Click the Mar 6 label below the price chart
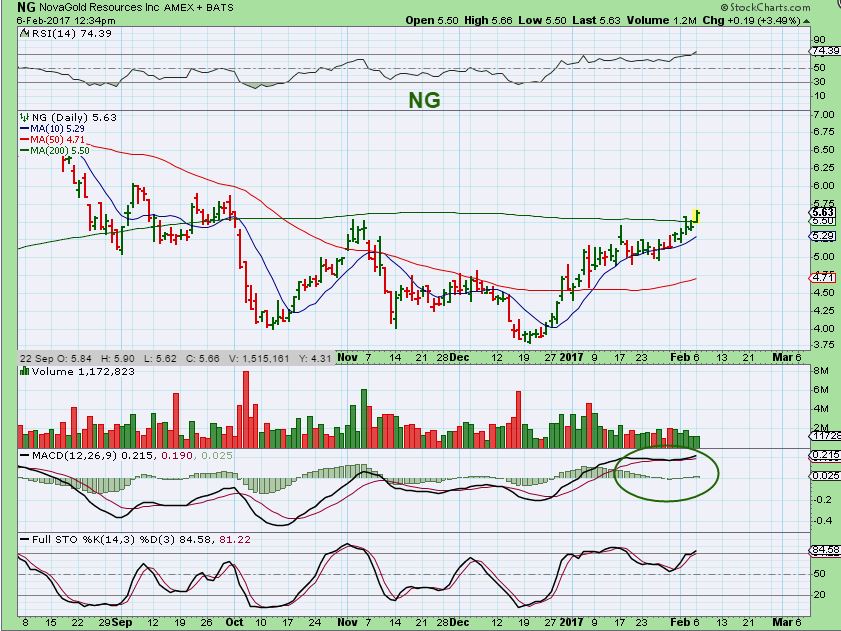 (x=786, y=357)
